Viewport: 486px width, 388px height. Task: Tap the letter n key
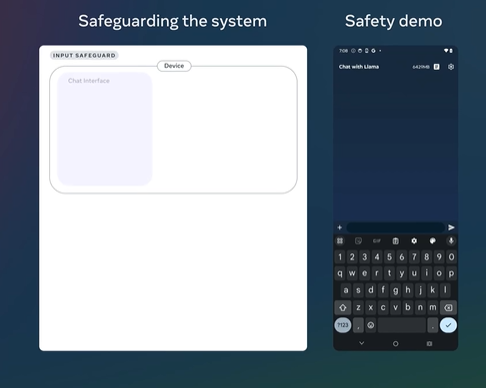[420, 307]
